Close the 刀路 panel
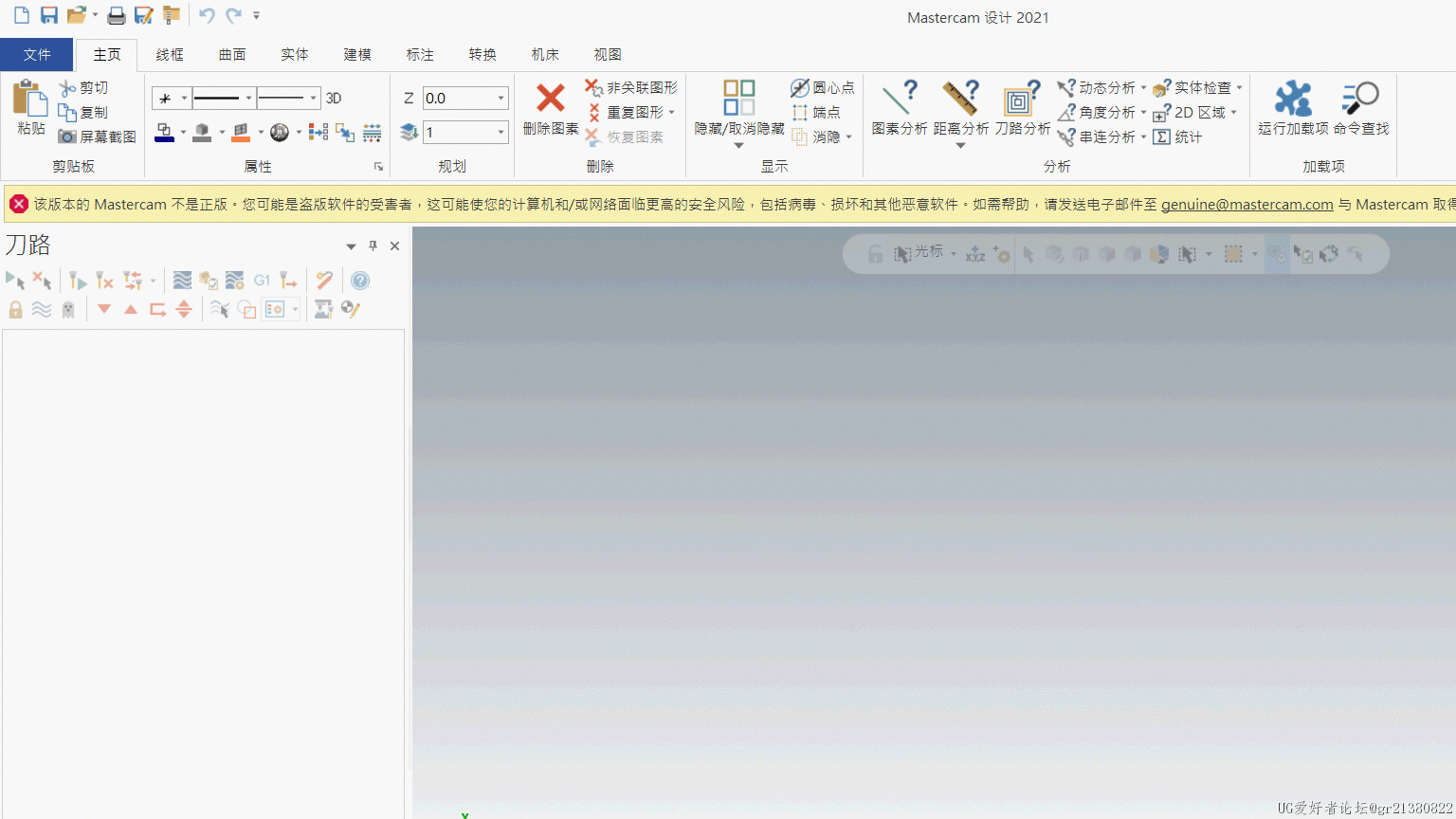The width and height of the screenshot is (1456, 819). tap(394, 246)
